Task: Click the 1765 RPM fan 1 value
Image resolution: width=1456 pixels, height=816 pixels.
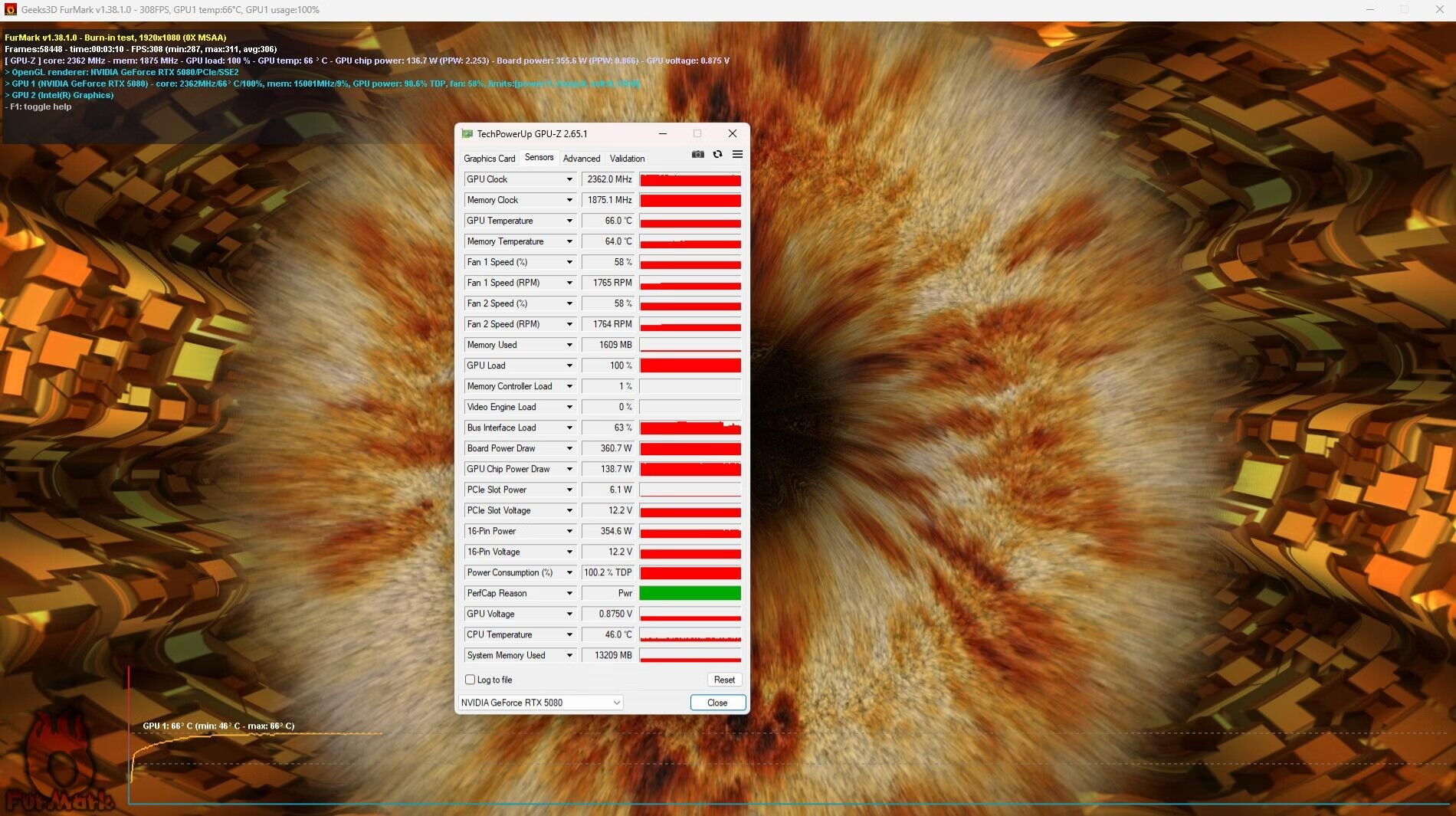Action: pyautogui.click(x=608, y=283)
